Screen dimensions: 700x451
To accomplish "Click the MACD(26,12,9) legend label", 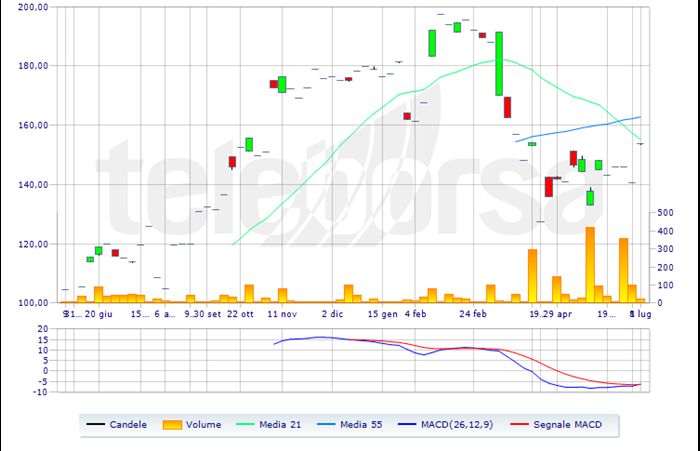I will coord(457,425).
